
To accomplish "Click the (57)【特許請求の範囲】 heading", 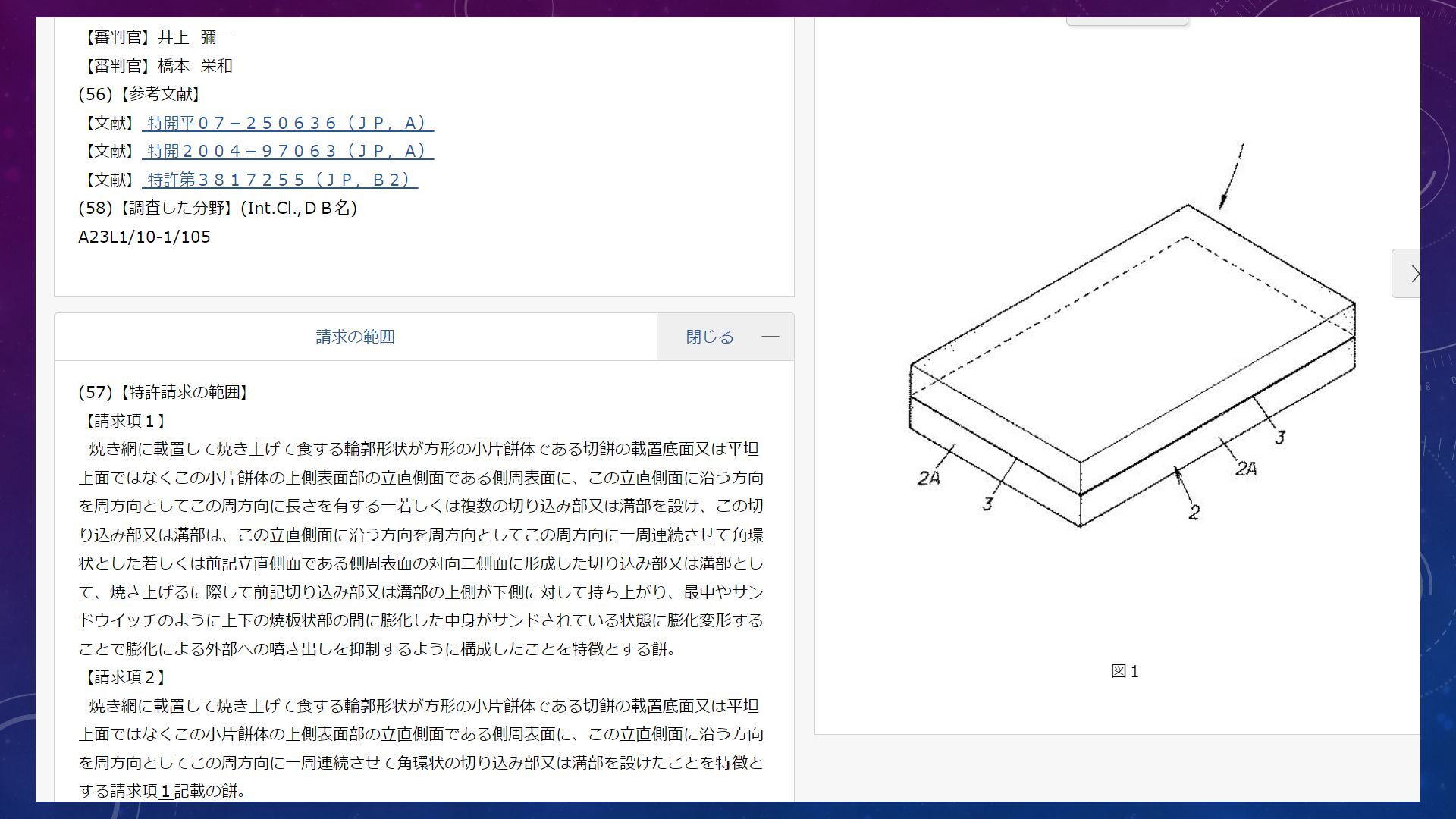I will point(165,392).
